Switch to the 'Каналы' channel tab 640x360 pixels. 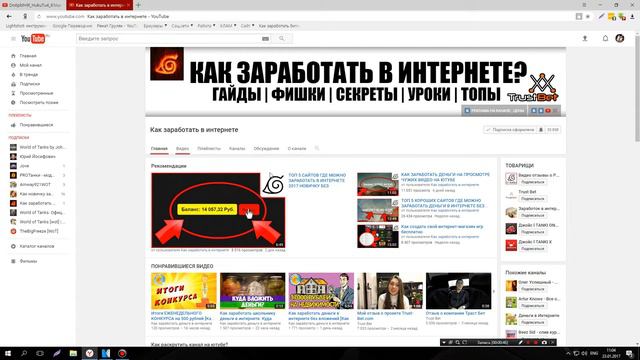pyautogui.click(x=237, y=149)
